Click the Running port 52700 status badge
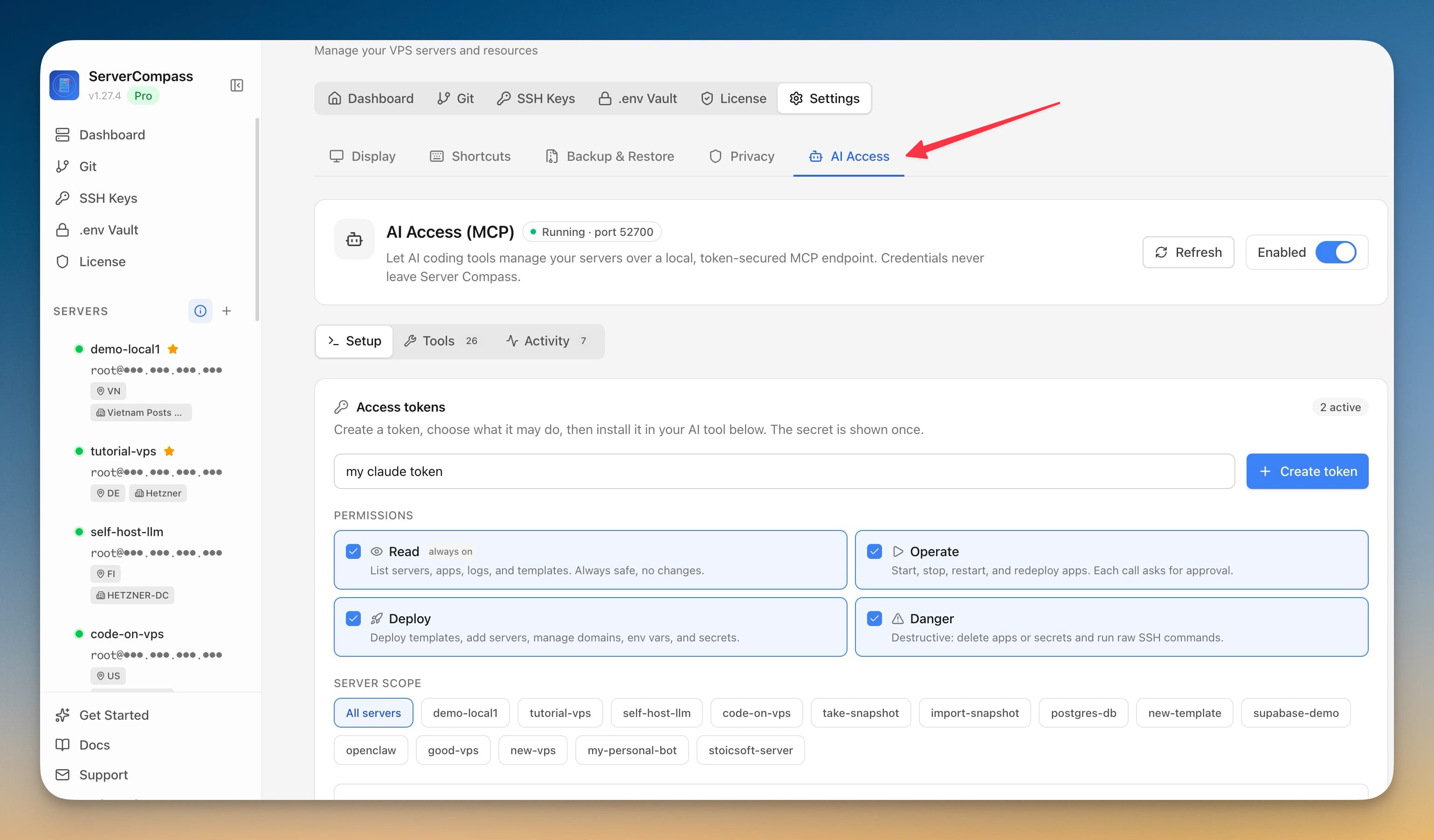The height and width of the screenshot is (840, 1434). [592, 232]
